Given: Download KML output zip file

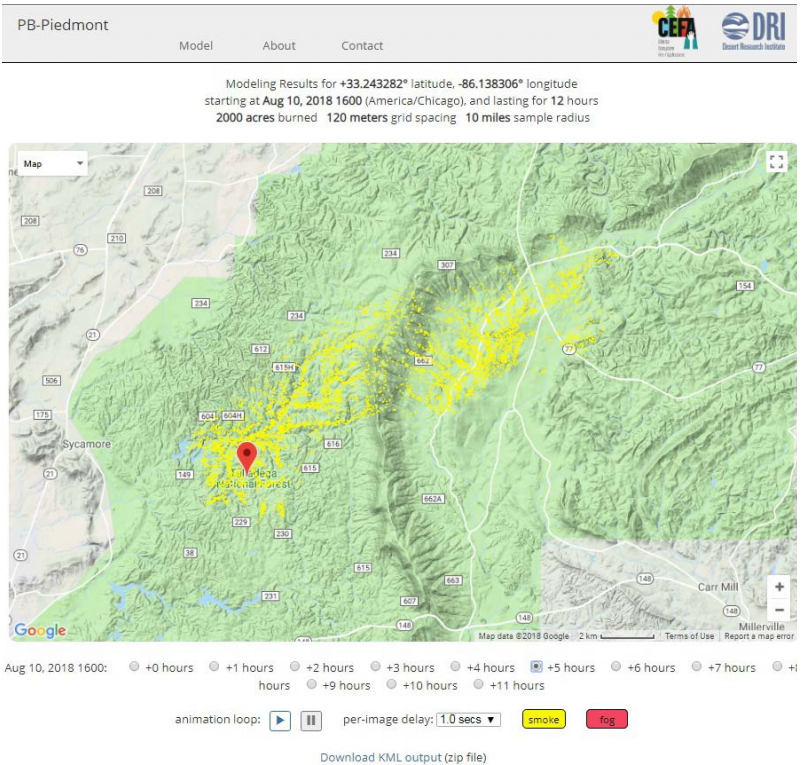Looking at the screenshot, I should (381, 757).
